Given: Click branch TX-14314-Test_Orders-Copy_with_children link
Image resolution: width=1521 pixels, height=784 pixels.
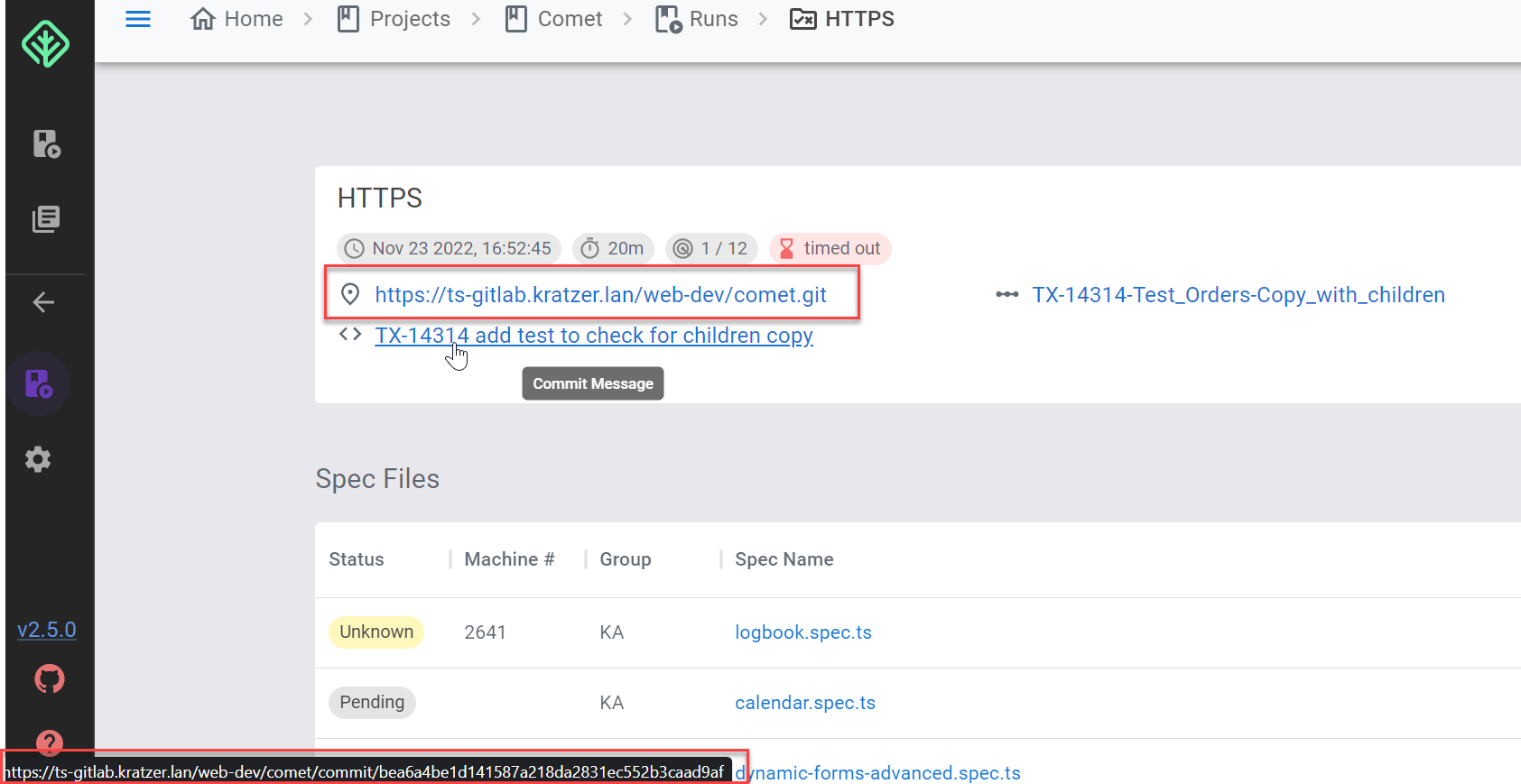Looking at the screenshot, I should coord(1238,295).
